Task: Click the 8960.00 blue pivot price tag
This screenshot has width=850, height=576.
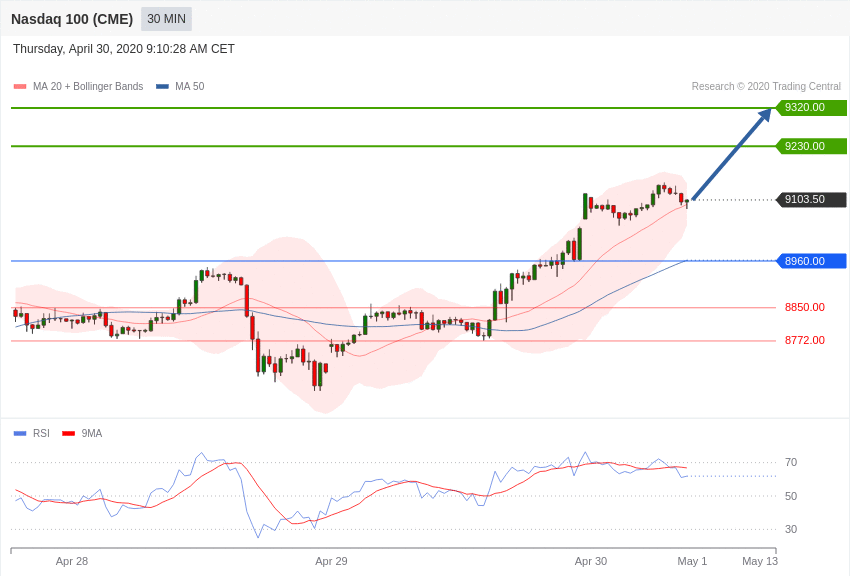Action: pos(812,261)
